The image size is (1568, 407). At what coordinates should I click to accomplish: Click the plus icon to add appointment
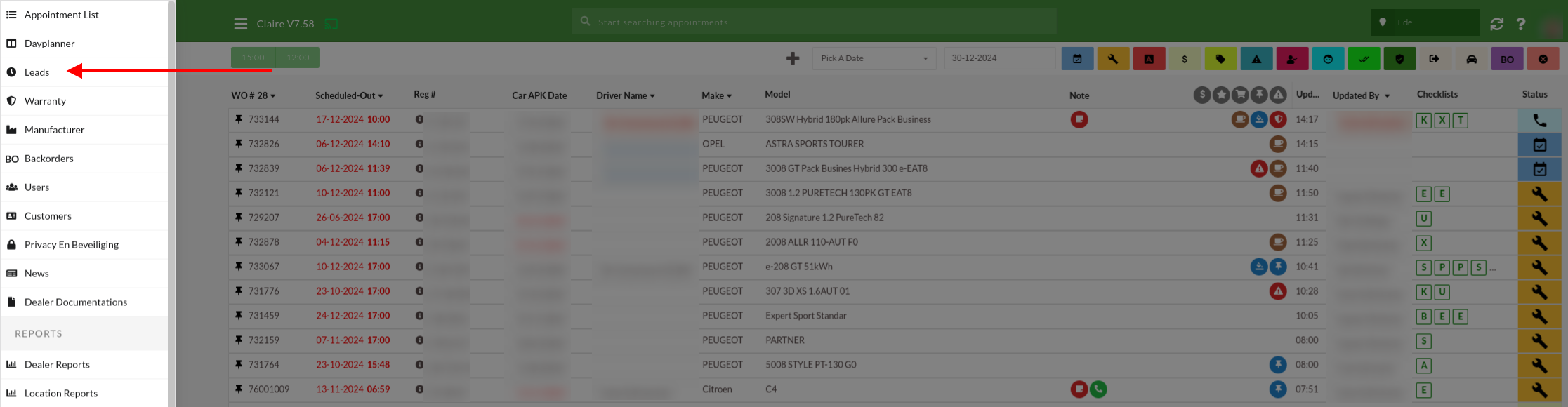coord(793,58)
